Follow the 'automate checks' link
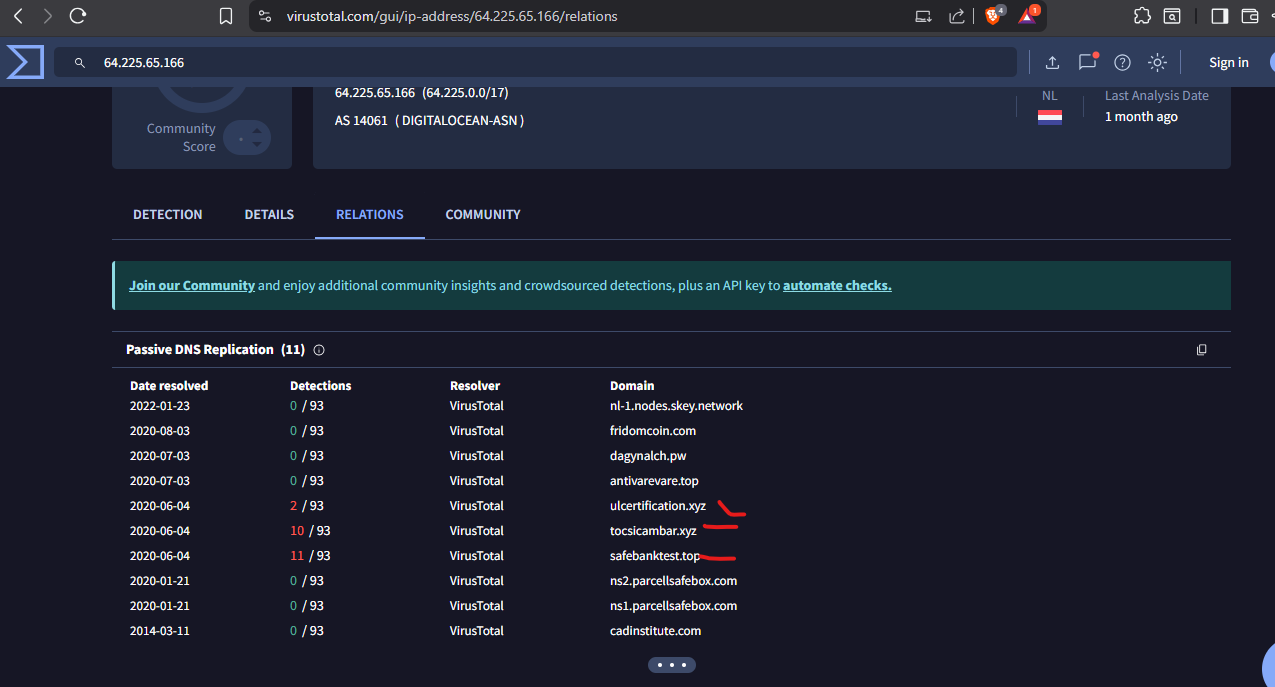This screenshot has width=1275, height=687. click(837, 285)
